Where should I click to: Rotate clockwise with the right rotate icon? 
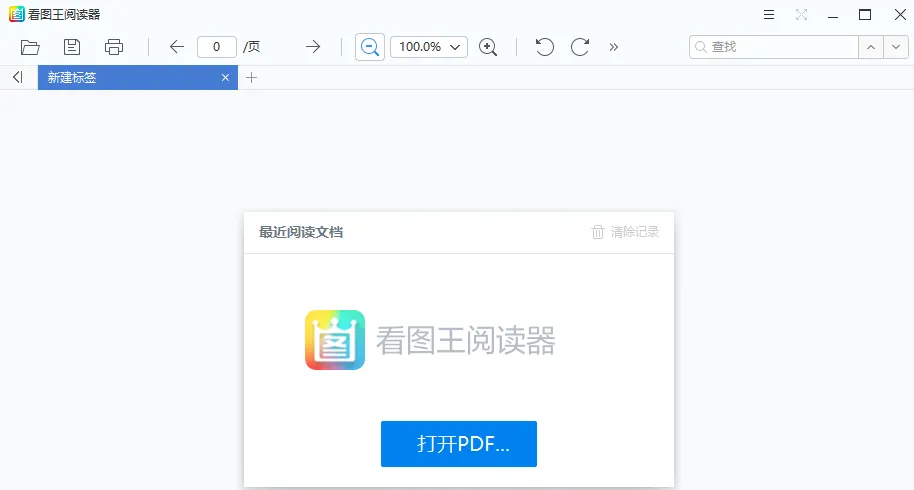pos(580,47)
